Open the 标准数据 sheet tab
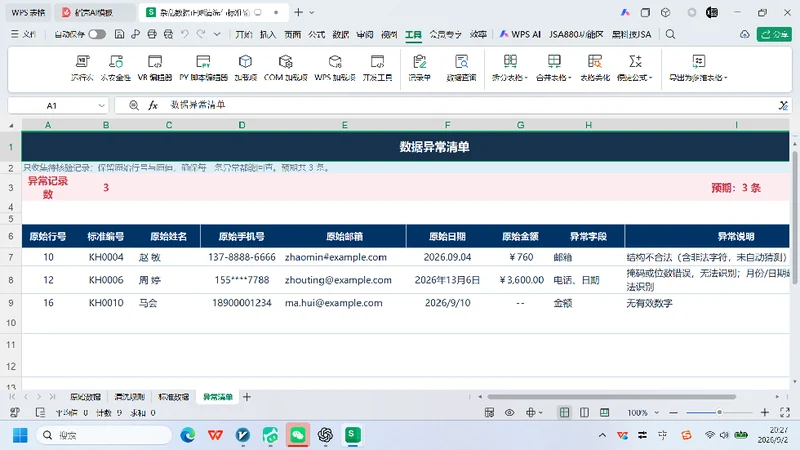800x450 pixels. coord(173,396)
